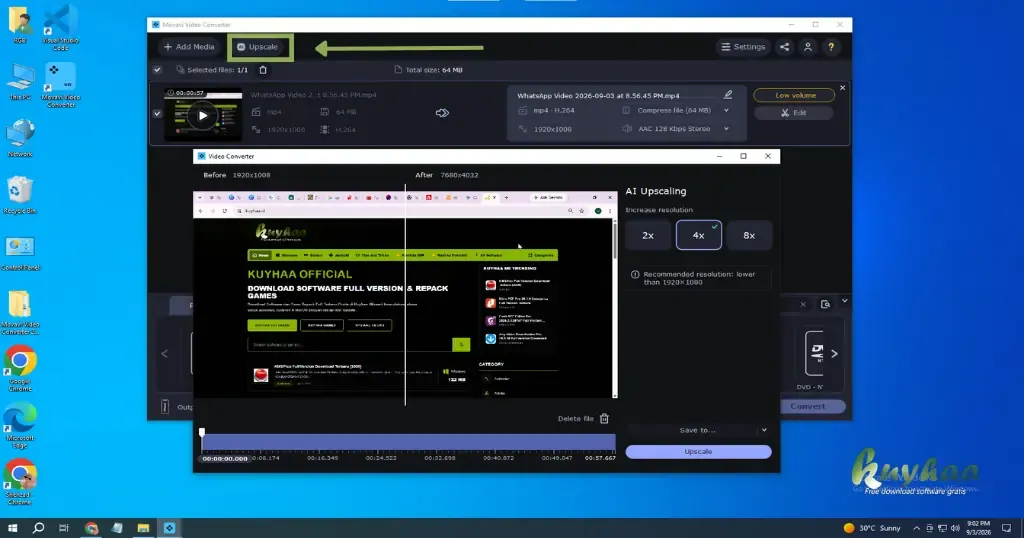Screen dimensions: 1024x538
Task: Show previous format presets with left arrow
Action: coord(165,353)
